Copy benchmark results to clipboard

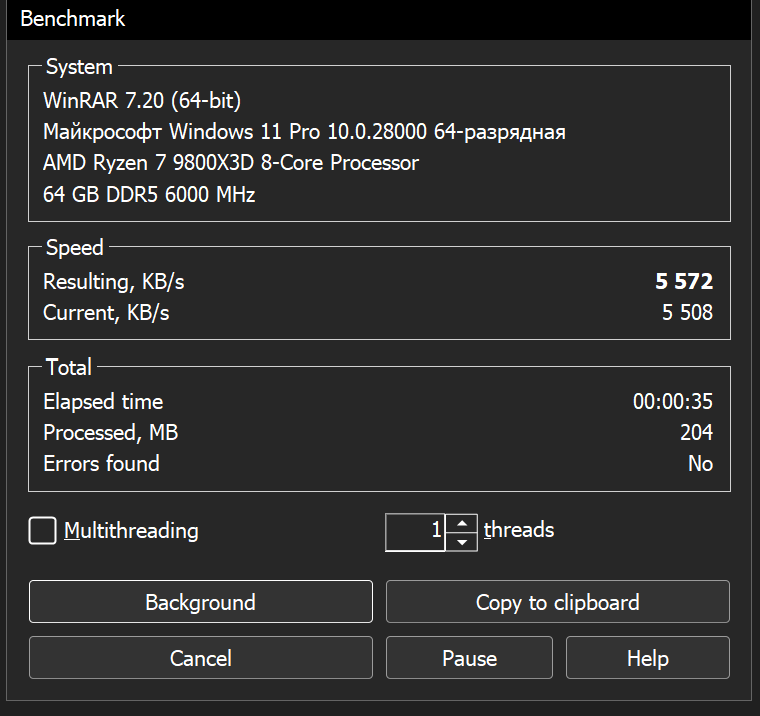tap(557, 602)
